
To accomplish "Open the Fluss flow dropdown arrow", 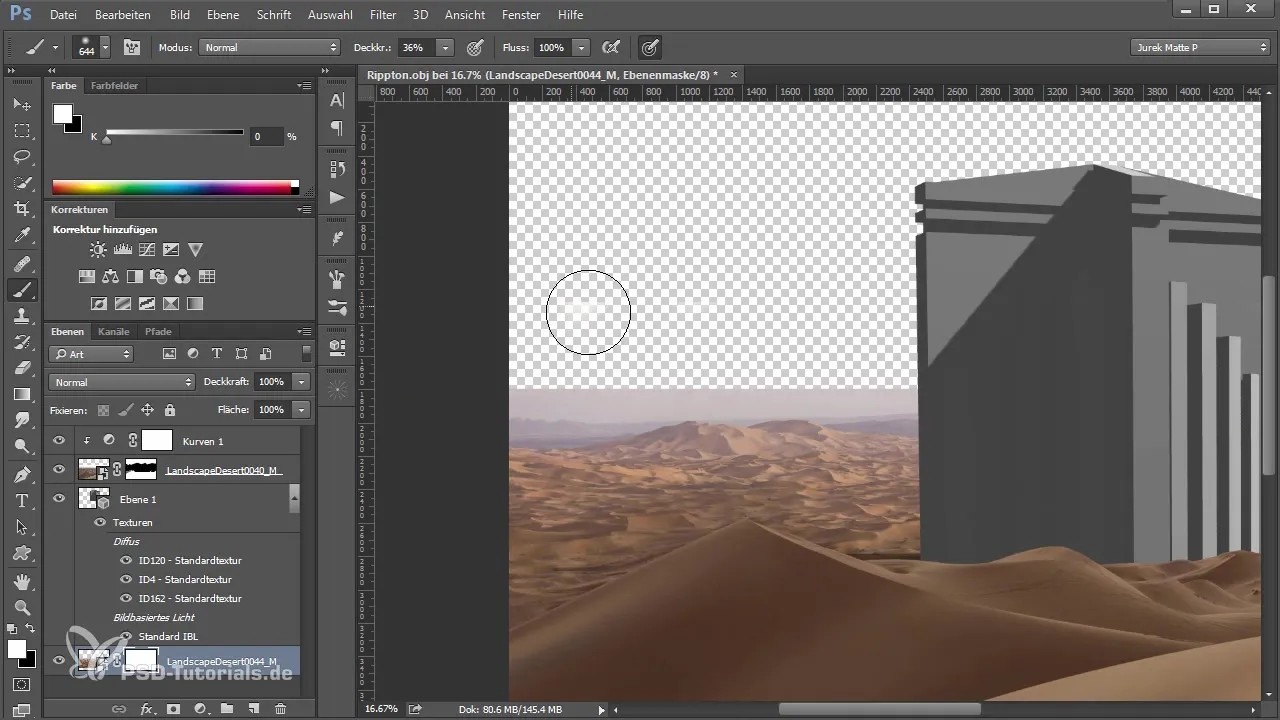I will point(581,47).
